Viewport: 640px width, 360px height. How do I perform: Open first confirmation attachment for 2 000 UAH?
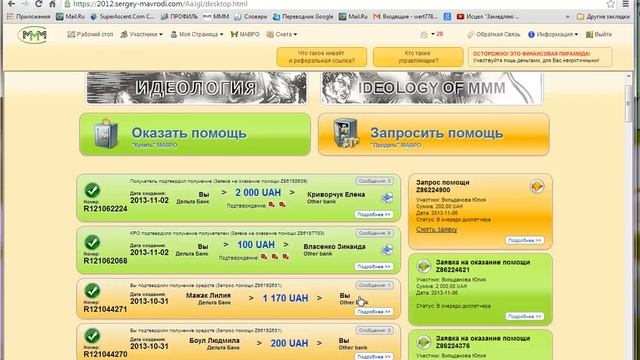pos(271,205)
